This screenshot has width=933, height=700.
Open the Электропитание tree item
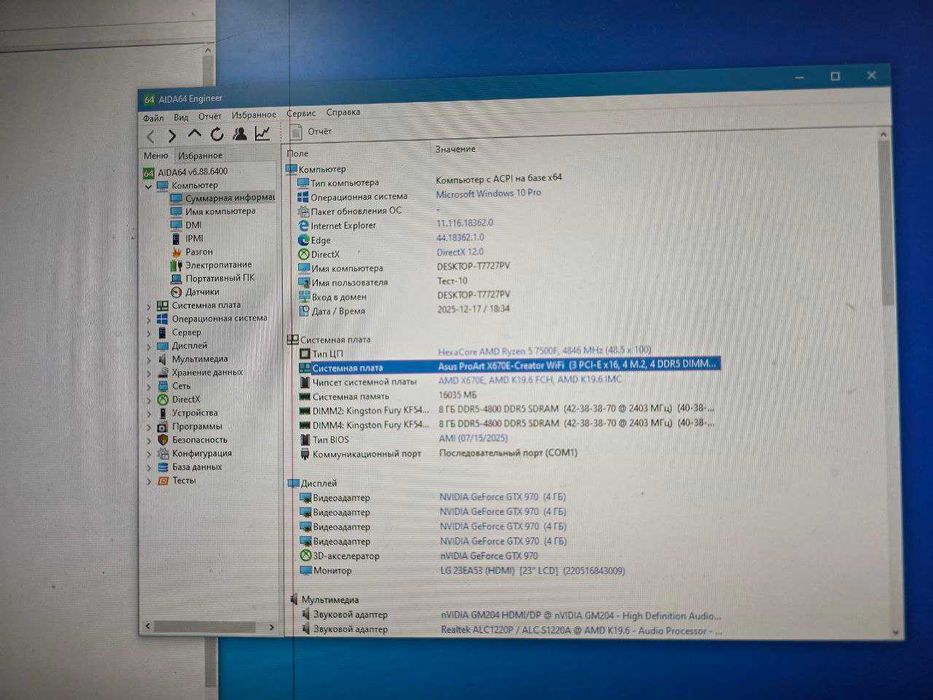pyautogui.click(x=211, y=265)
